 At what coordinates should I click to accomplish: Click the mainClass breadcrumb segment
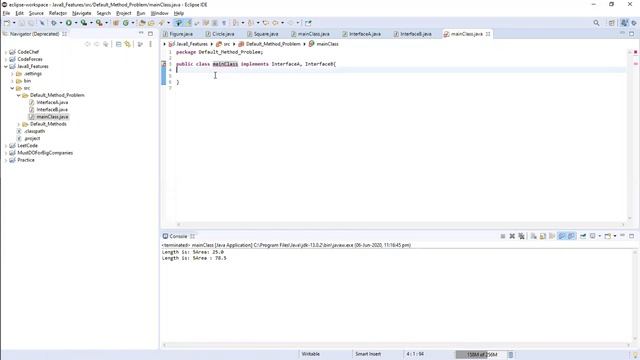[327, 44]
